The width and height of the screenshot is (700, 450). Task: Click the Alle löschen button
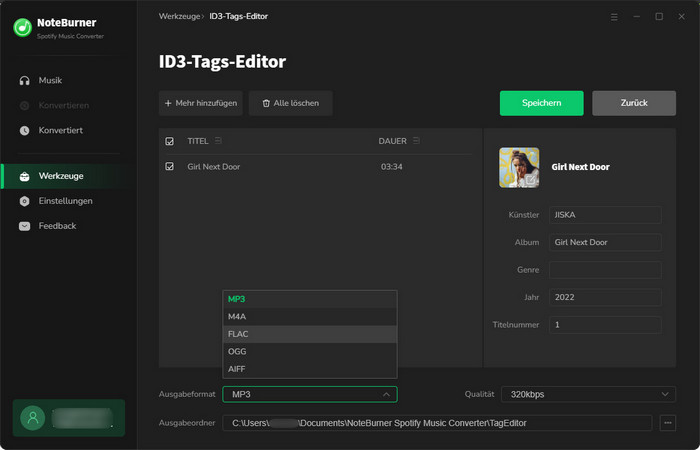(x=291, y=103)
